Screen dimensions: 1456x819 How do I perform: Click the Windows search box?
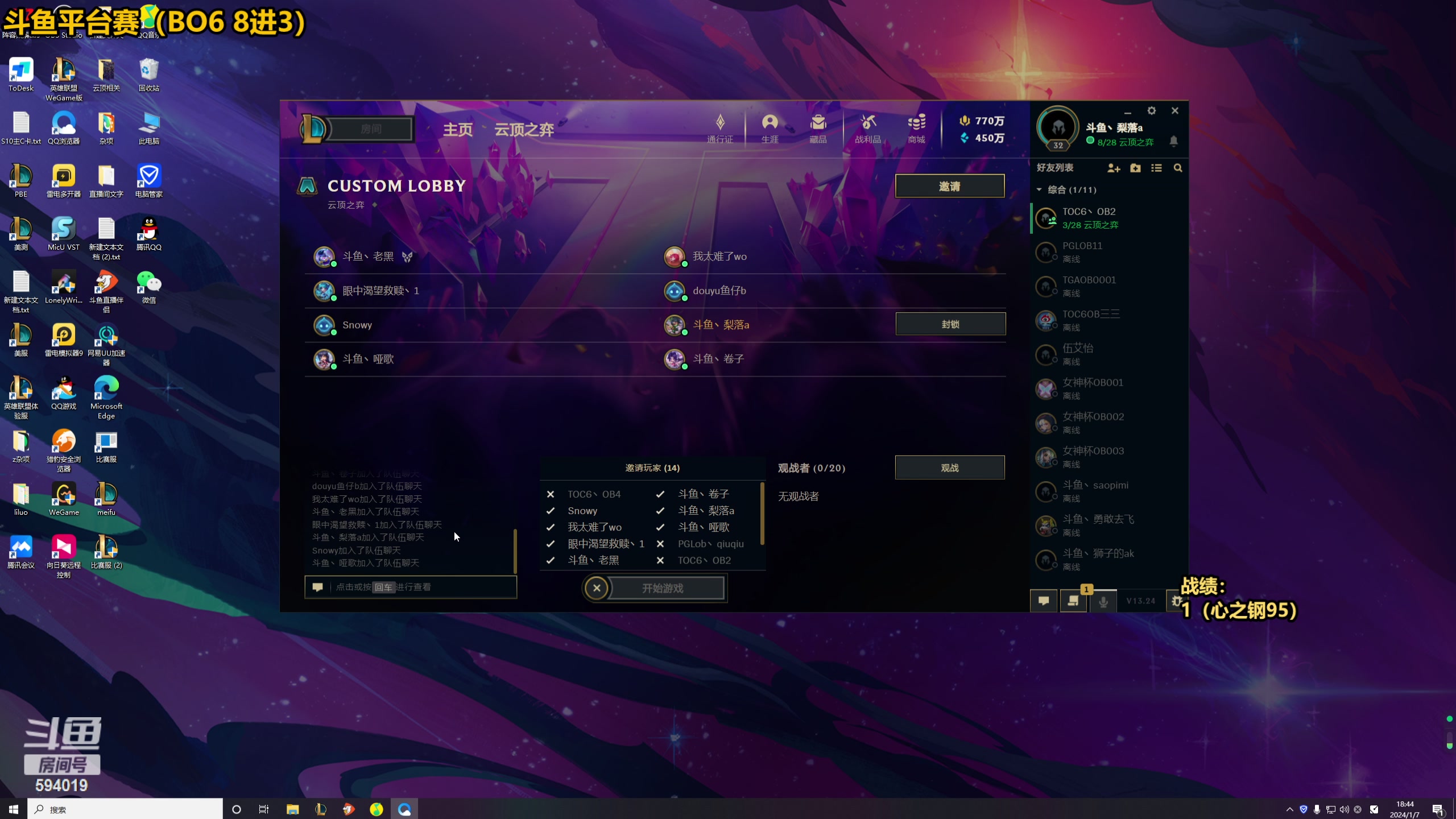click(125, 809)
